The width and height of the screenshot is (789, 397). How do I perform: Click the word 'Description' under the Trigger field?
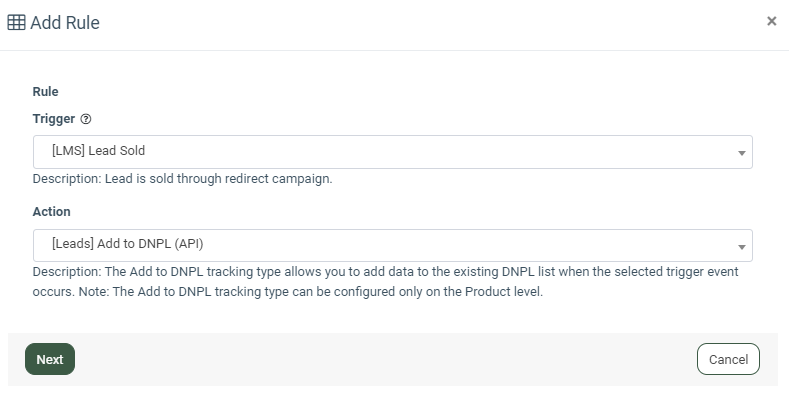point(66,179)
